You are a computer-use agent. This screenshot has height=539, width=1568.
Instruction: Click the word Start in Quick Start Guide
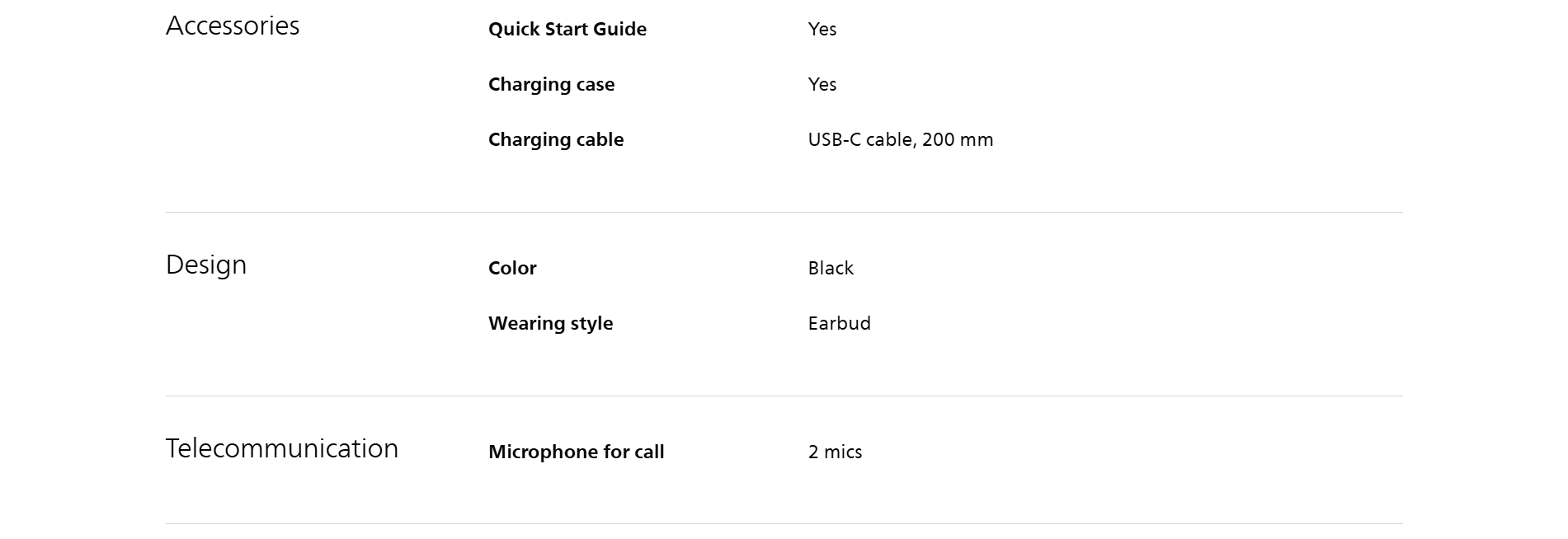567,30
